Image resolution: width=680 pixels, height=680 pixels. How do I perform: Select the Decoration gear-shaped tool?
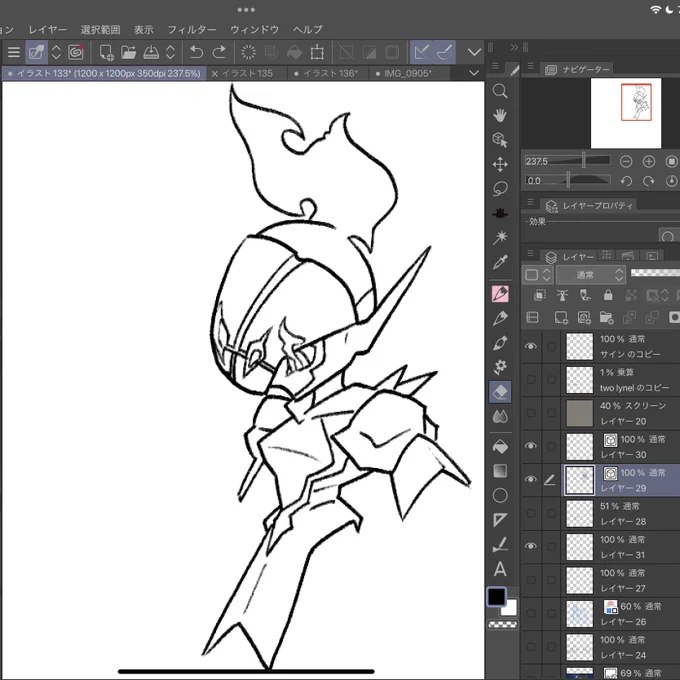point(500,367)
